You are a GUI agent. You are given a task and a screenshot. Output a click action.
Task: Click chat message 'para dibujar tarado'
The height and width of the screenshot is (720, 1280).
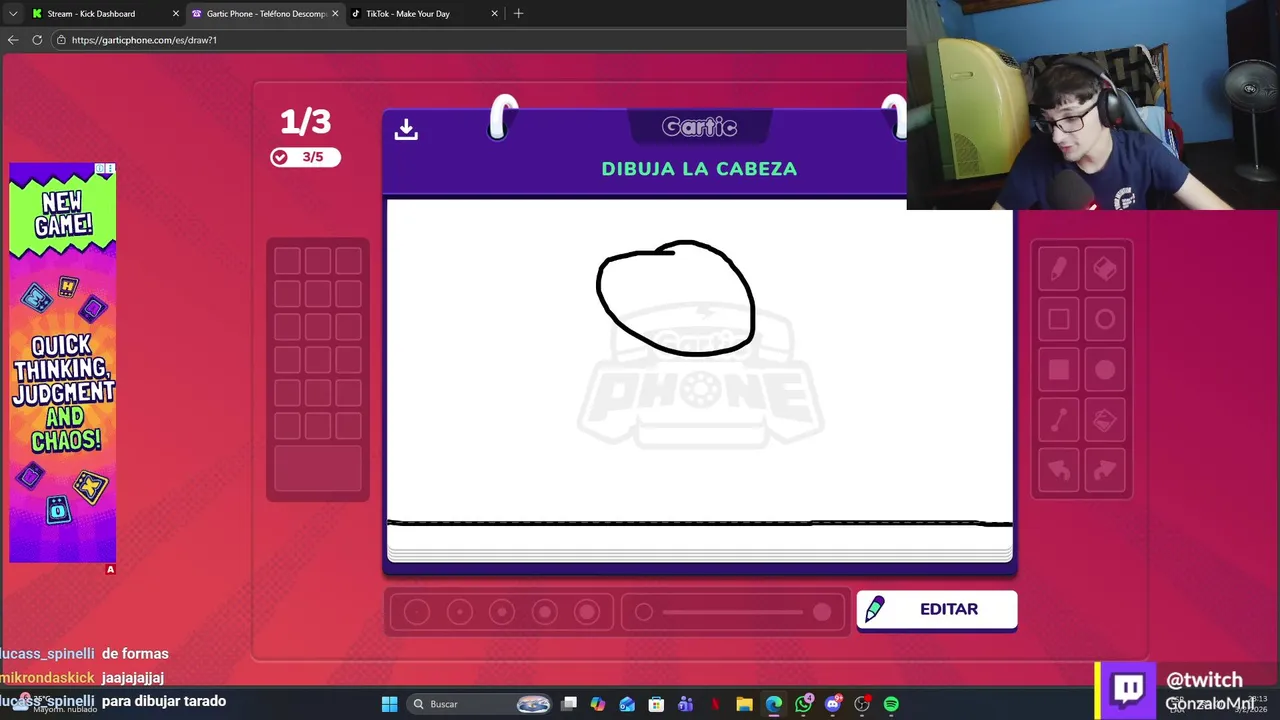coord(164,702)
